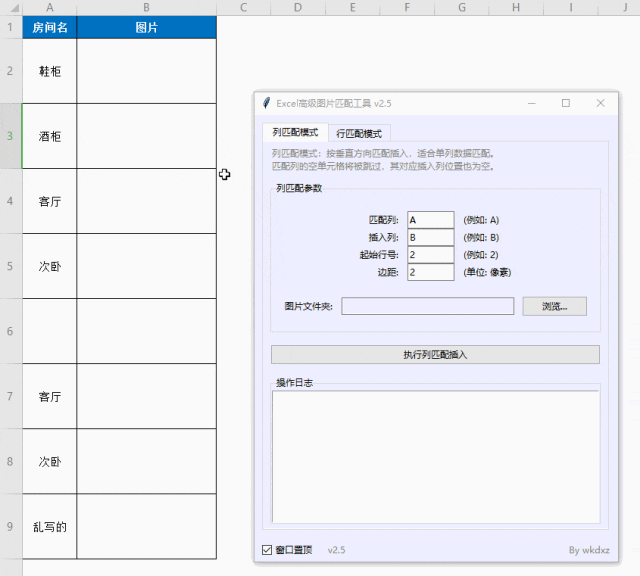
Task: Select column E header in Excel
Action: tap(353, 8)
